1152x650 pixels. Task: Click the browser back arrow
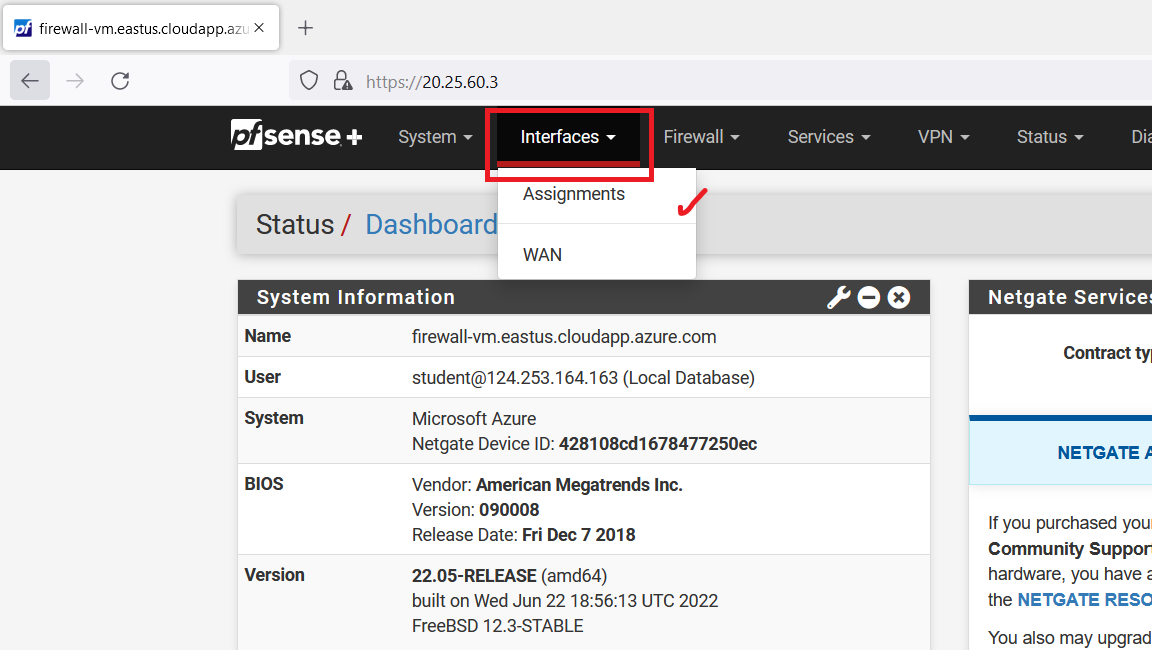30,81
